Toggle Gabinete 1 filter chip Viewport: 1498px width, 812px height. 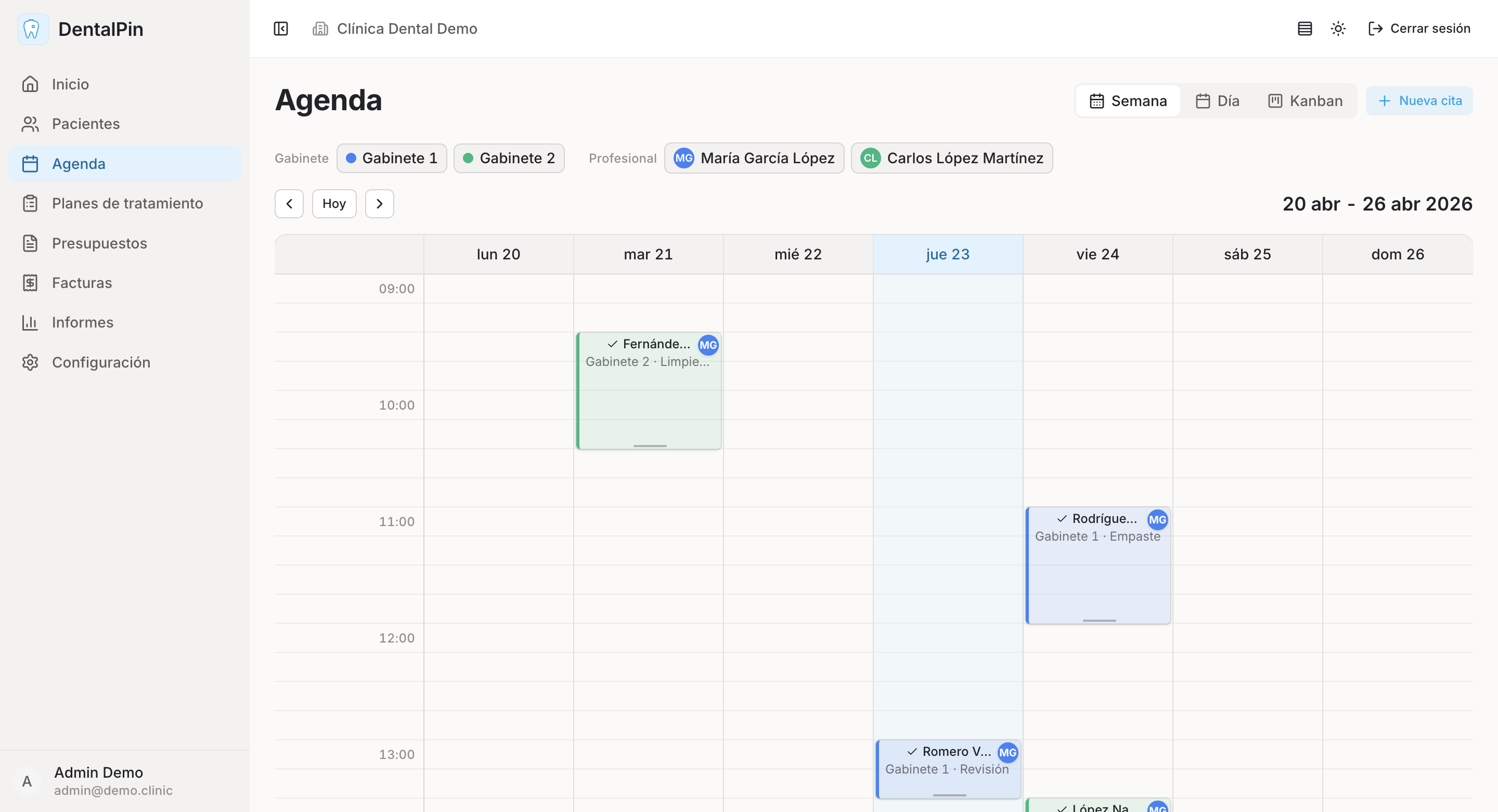(x=391, y=158)
